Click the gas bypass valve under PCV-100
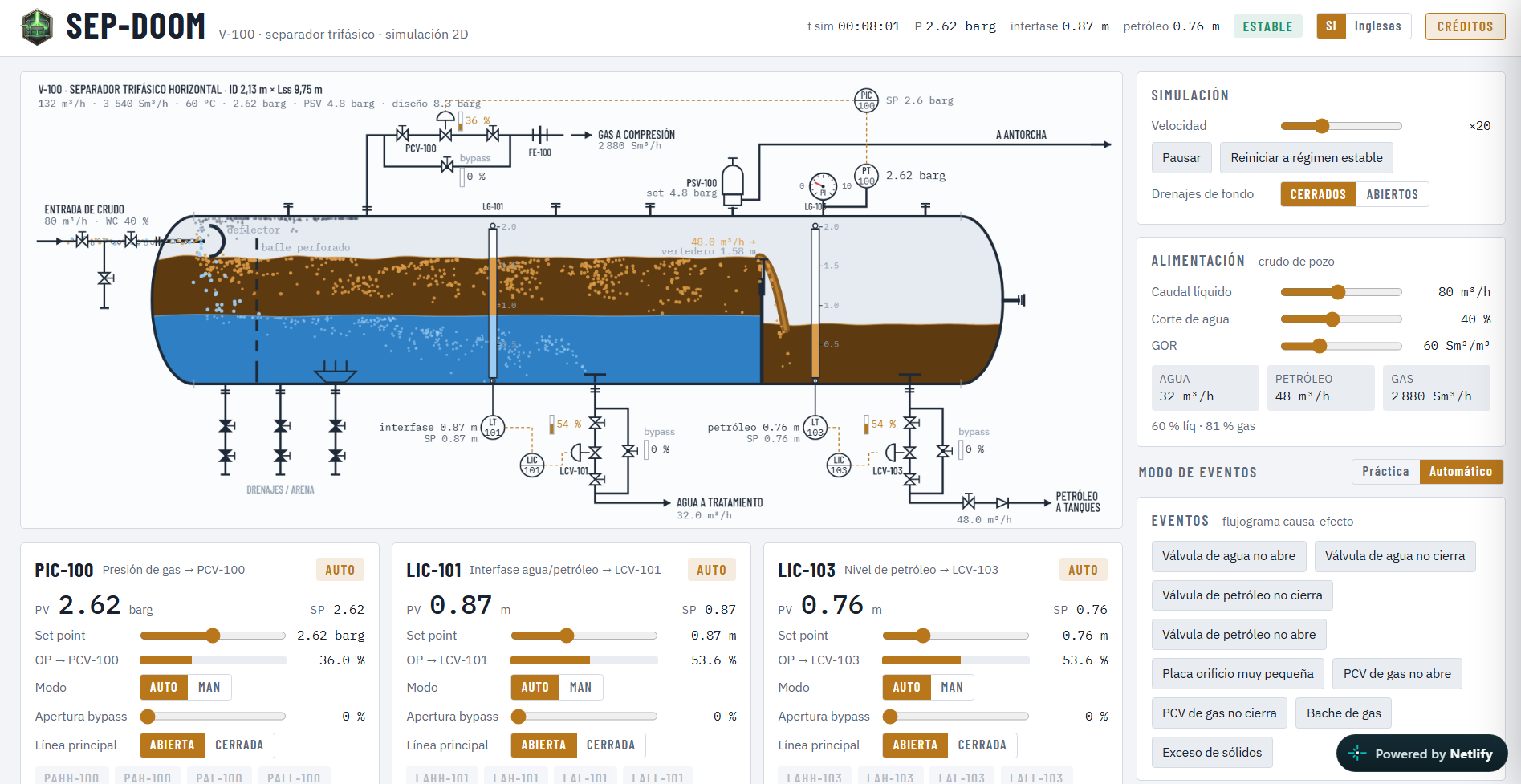The image size is (1521, 784). 447,166
